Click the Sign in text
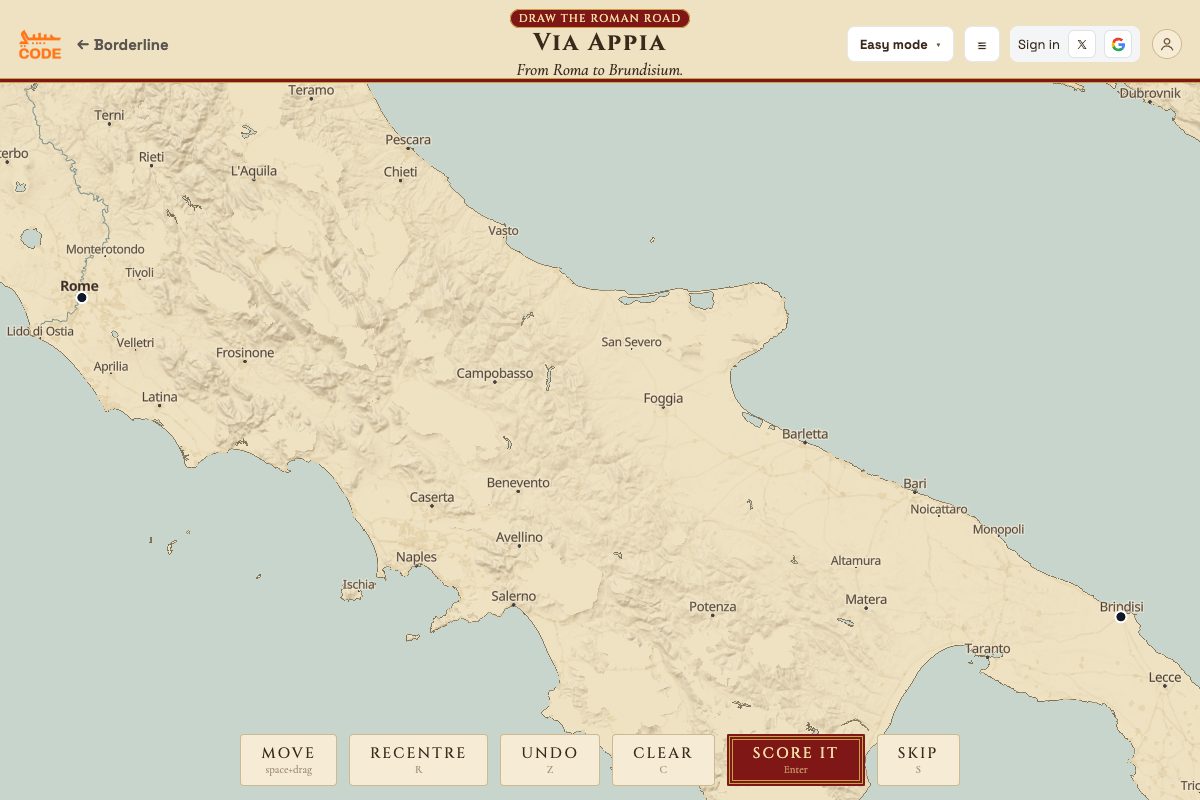The width and height of the screenshot is (1200, 800). [1039, 44]
